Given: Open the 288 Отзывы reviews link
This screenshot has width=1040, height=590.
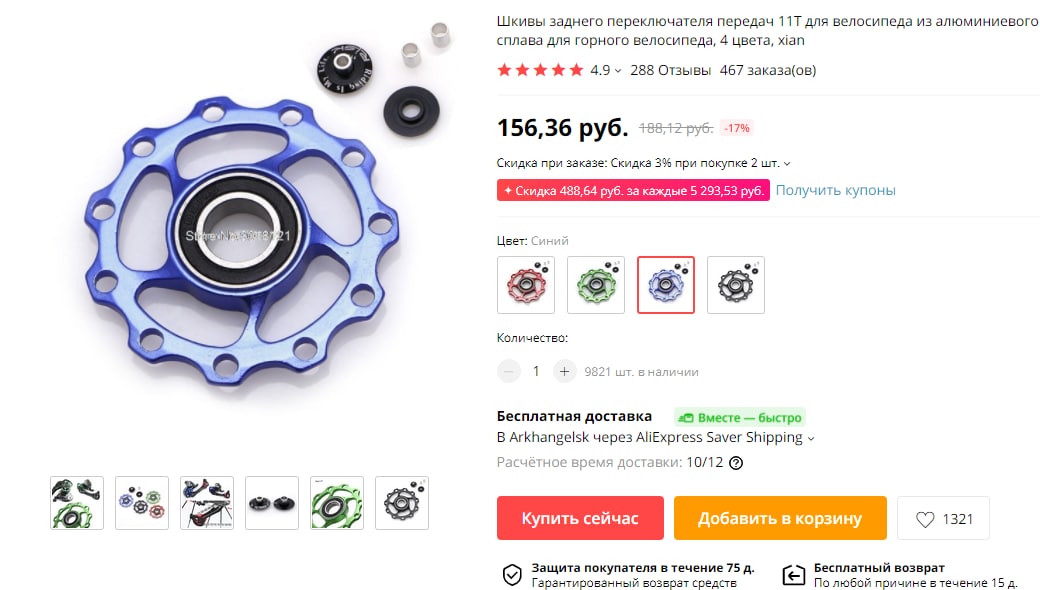Looking at the screenshot, I should [x=671, y=70].
